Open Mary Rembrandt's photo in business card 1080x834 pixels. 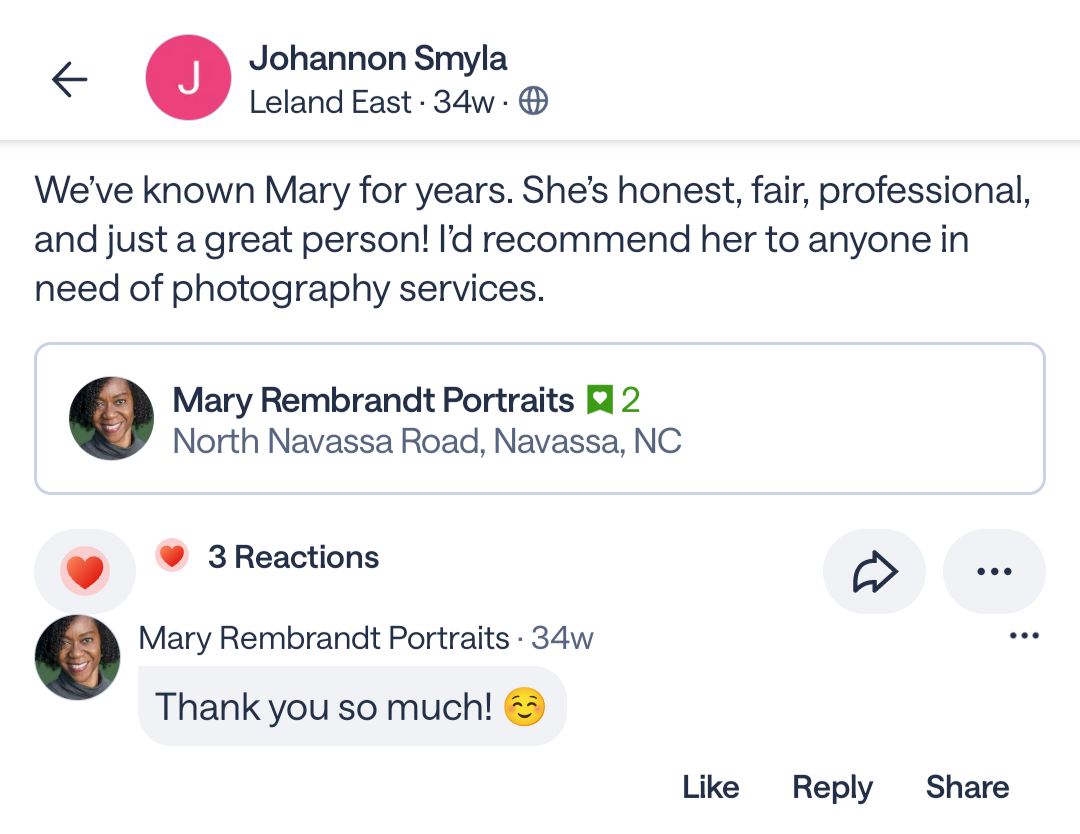click(x=111, y=419)
